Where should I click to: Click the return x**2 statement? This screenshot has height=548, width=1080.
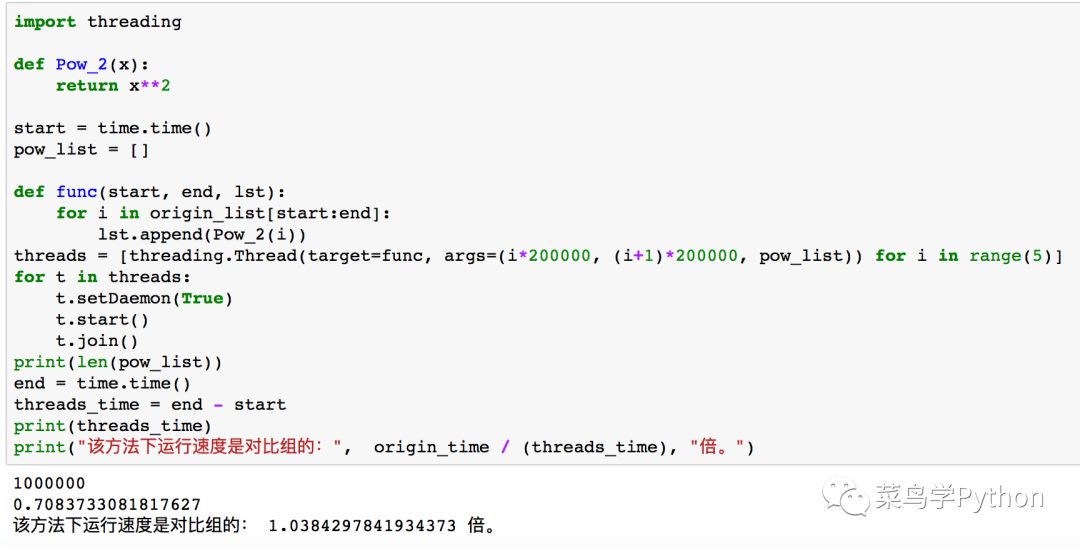pos(113,86)
